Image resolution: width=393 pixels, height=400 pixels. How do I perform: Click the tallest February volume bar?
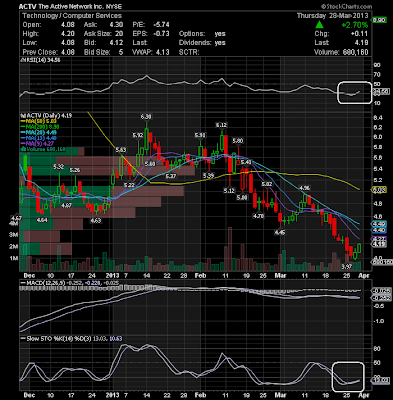pyautogui.click(x=230, y=249)
